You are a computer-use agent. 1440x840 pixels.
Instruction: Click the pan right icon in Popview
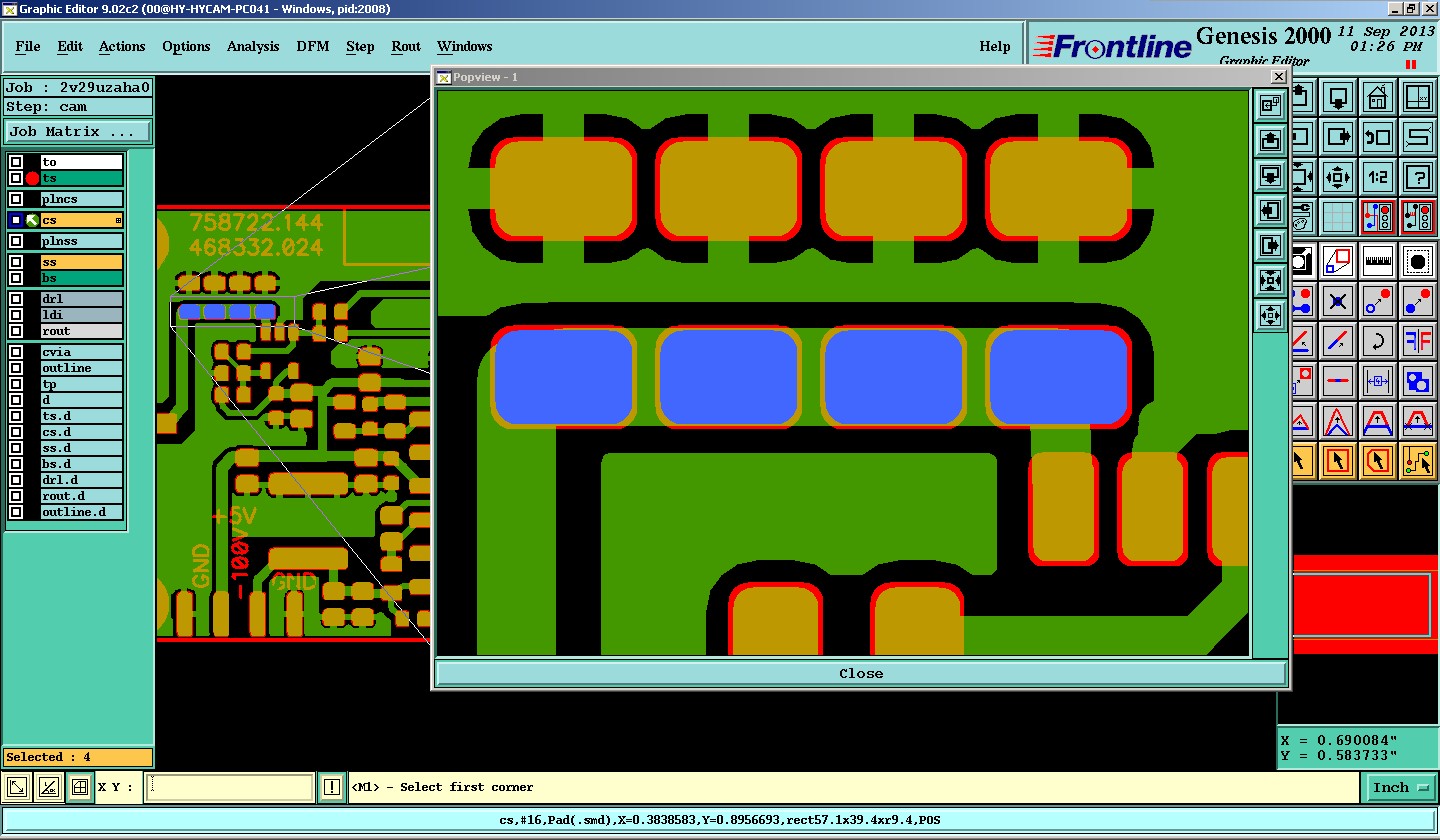[x=1270, y=245]
